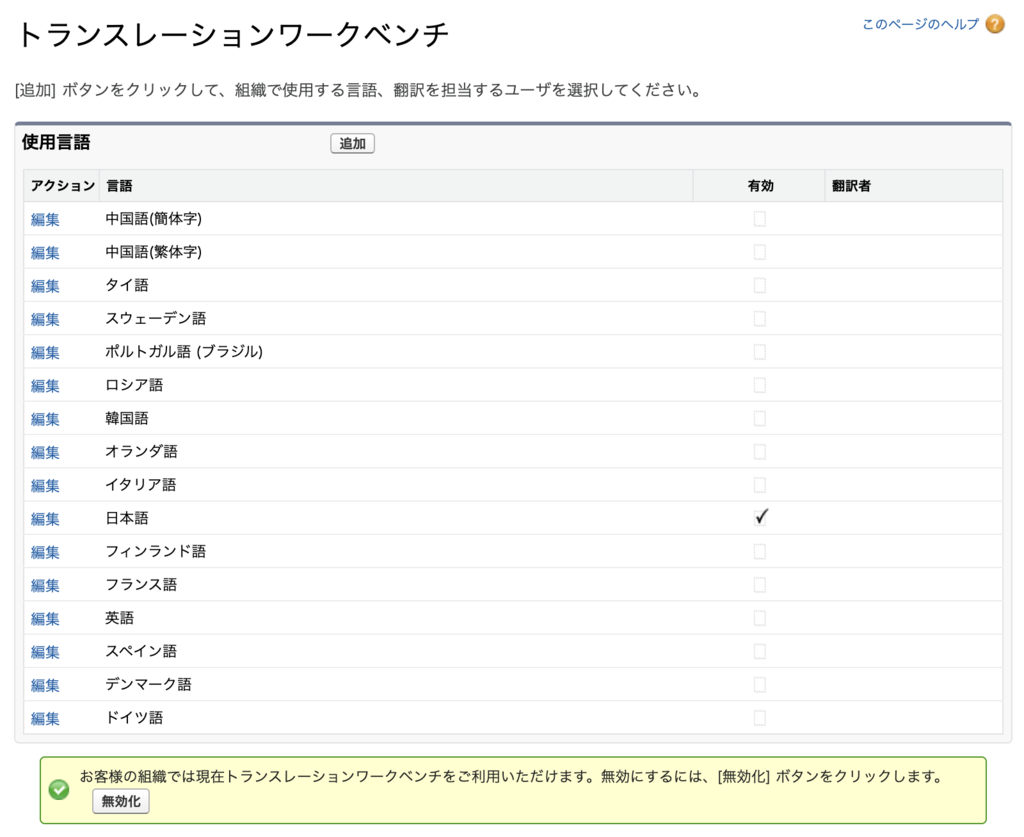
Task: Click 編集 for オランダ語
Action: pos(45,452)
